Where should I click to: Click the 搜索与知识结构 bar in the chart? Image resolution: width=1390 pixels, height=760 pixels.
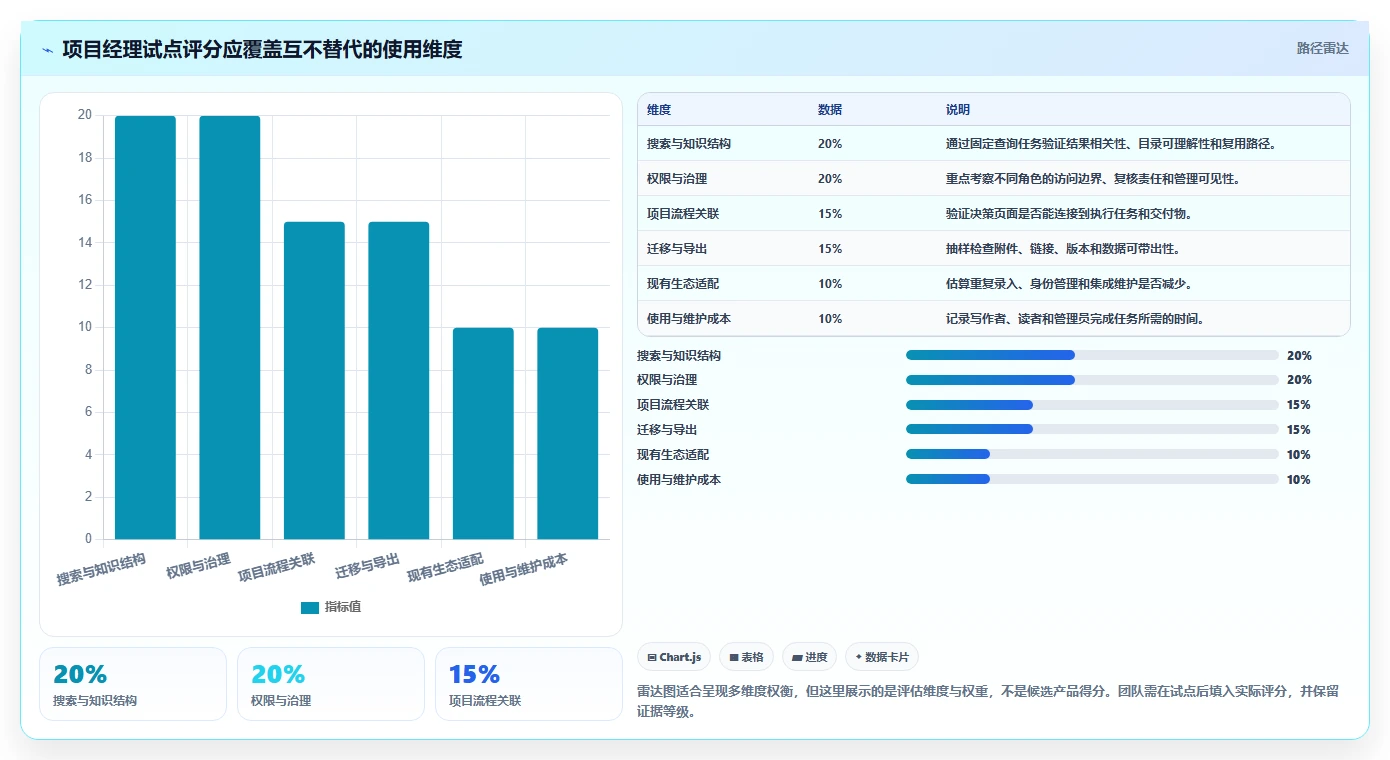coord(145,328)
